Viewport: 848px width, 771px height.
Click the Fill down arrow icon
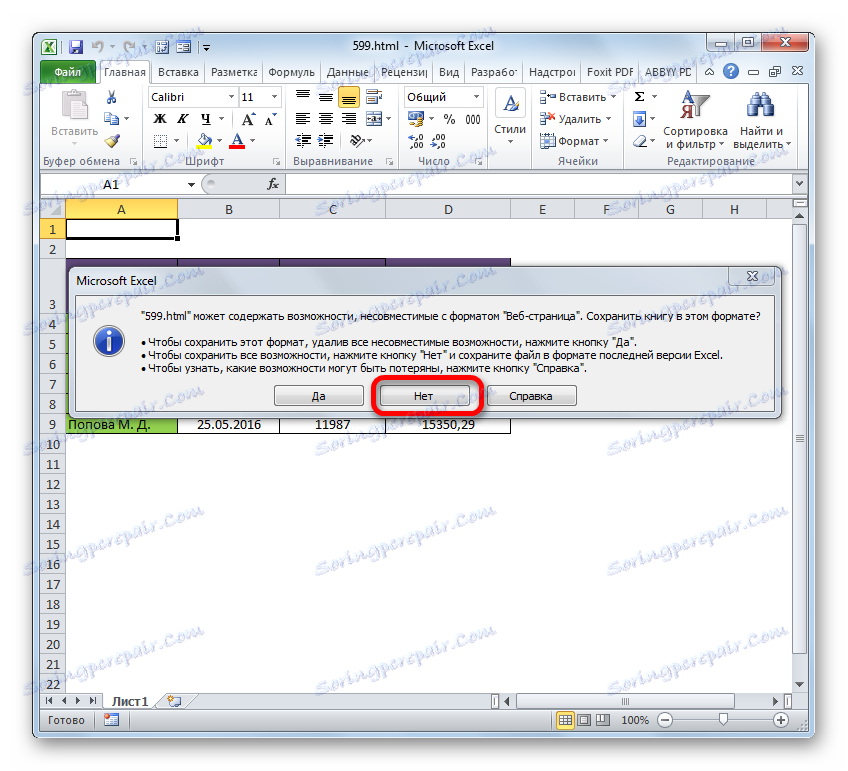tap(639, 119)
